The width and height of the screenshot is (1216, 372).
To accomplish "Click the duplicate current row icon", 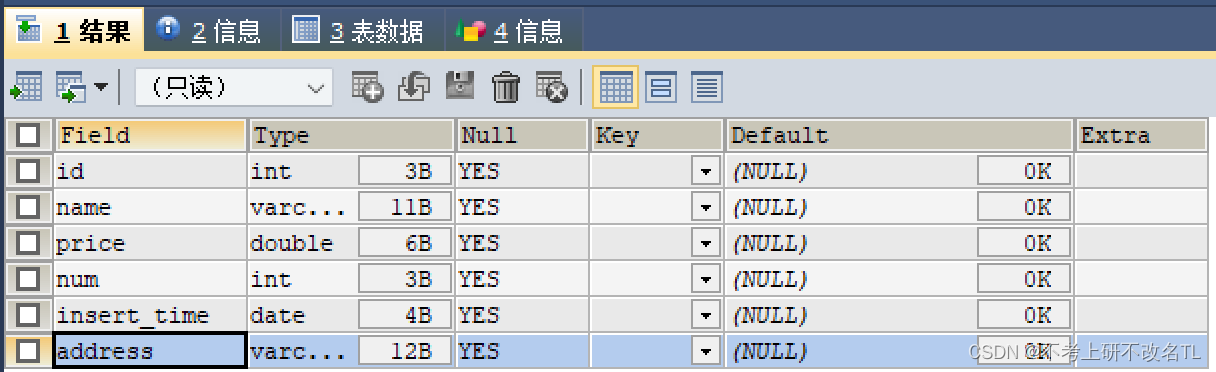I will [x=414, y=88].
